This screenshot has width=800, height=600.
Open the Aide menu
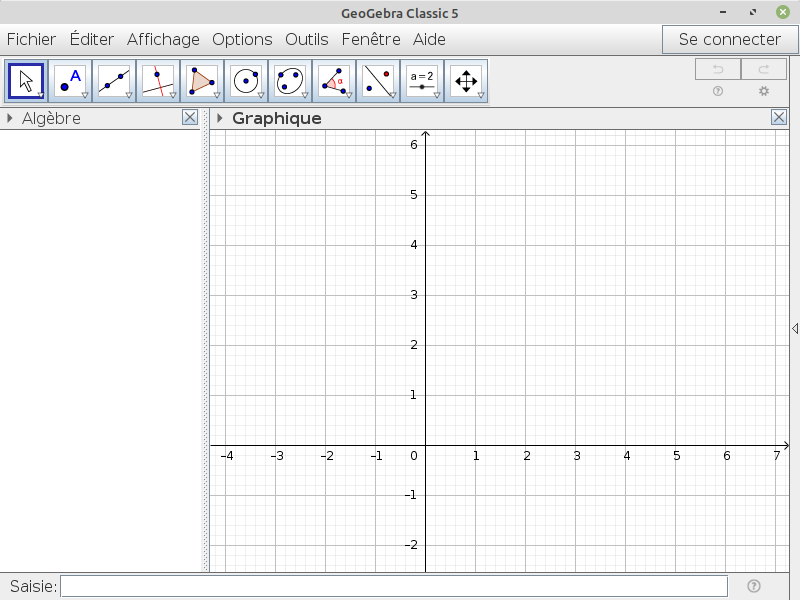[x=429, y=39]
